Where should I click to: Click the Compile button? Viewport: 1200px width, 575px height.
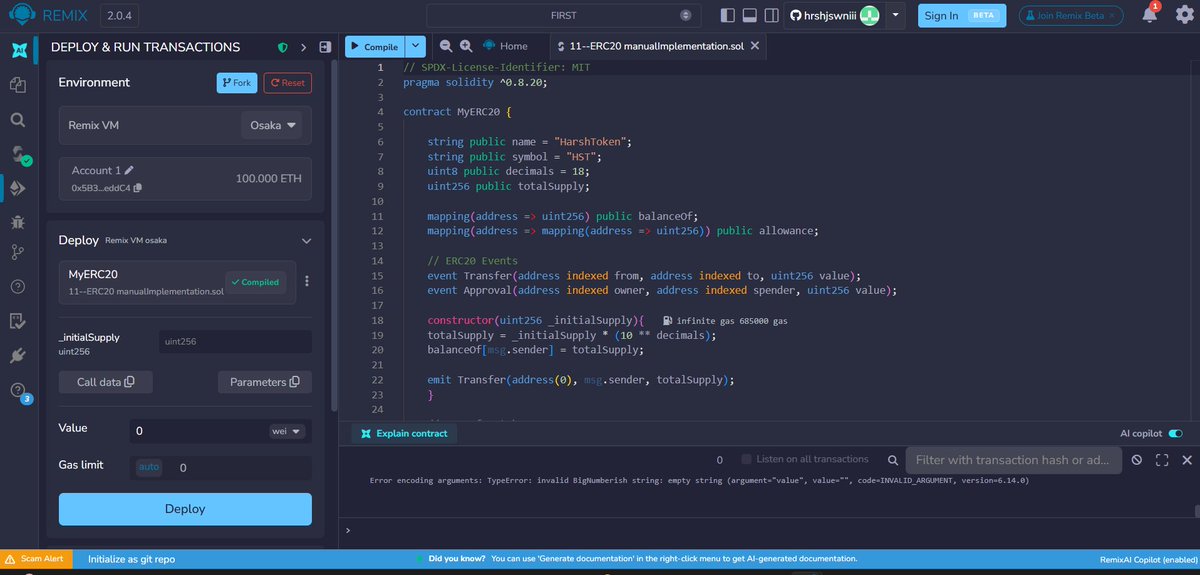pos(375,46)
